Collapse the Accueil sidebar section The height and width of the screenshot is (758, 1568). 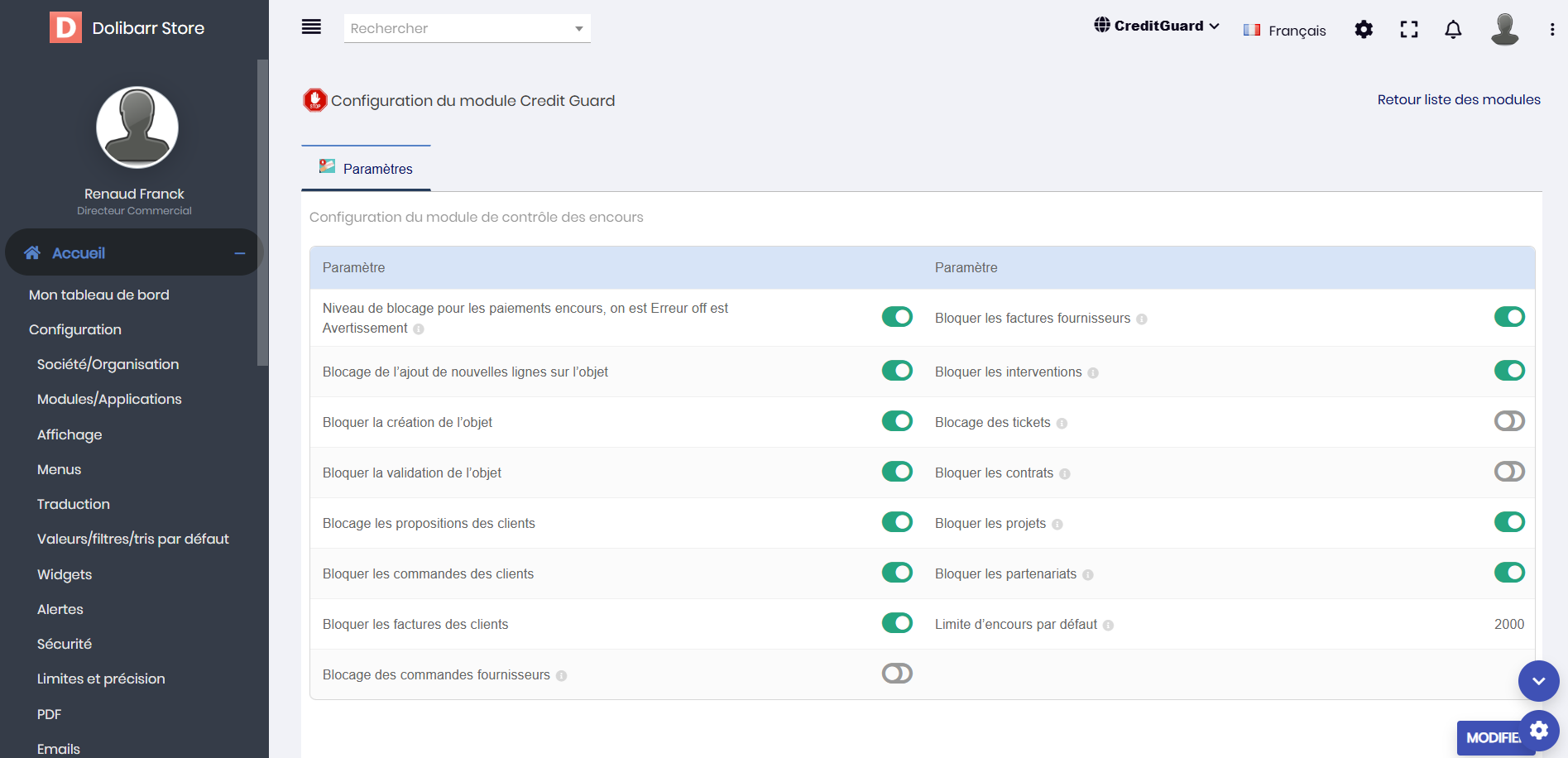click(x=240, y=253)
